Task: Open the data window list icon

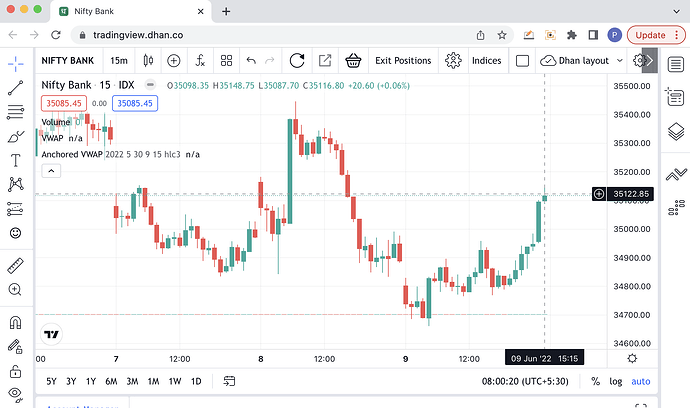Action: click(675, 97)
